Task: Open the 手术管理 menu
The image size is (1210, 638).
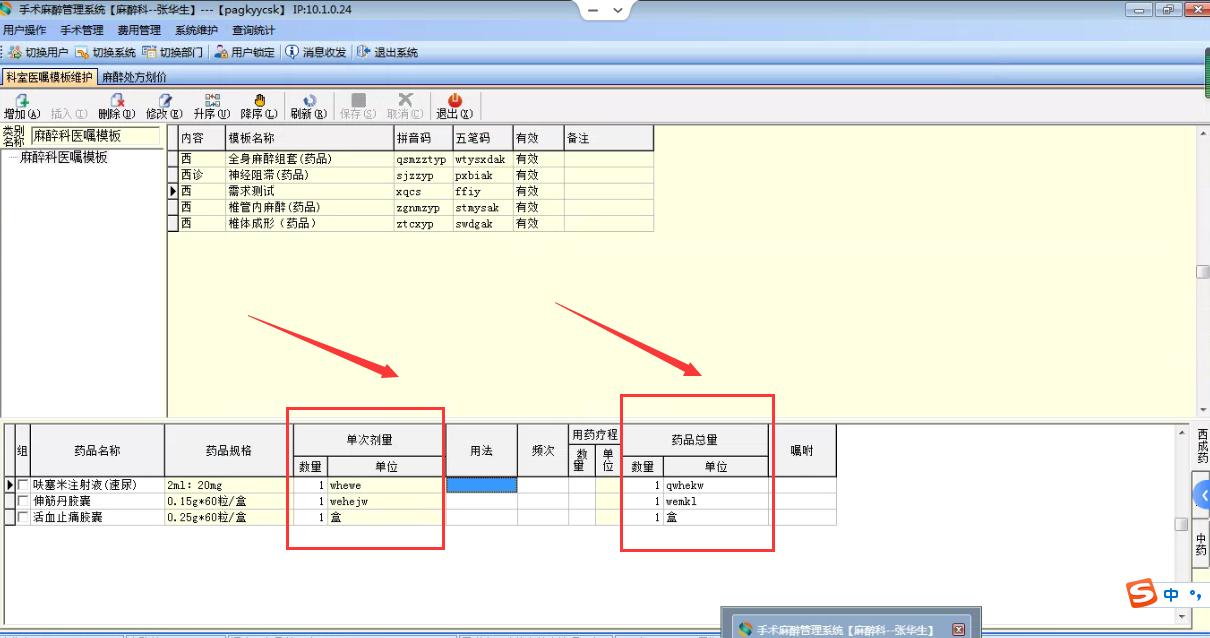Action: [82, 31]
